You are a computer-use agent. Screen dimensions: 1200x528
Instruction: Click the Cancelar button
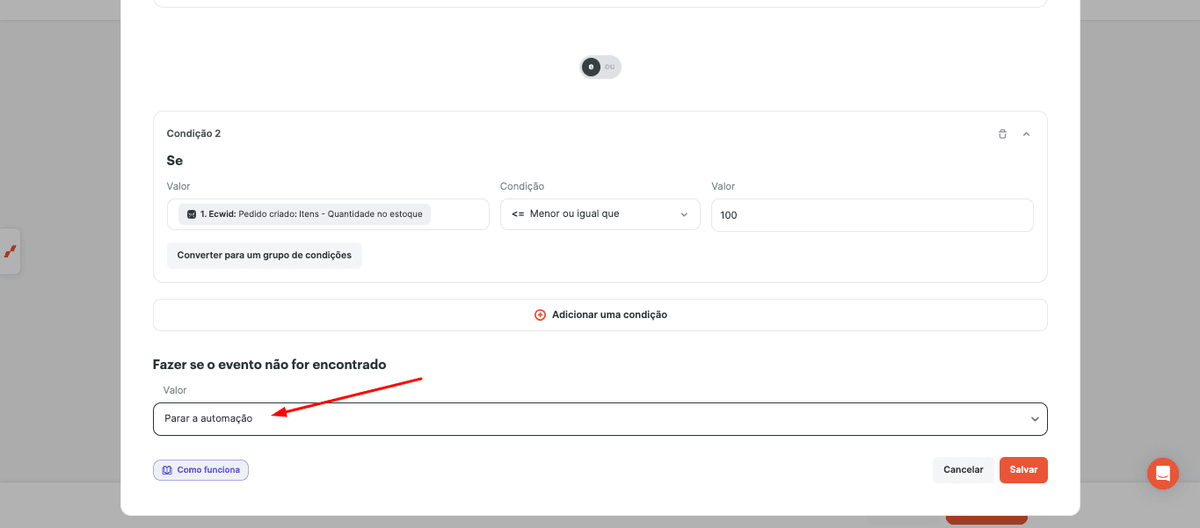[x=963, y=470]
